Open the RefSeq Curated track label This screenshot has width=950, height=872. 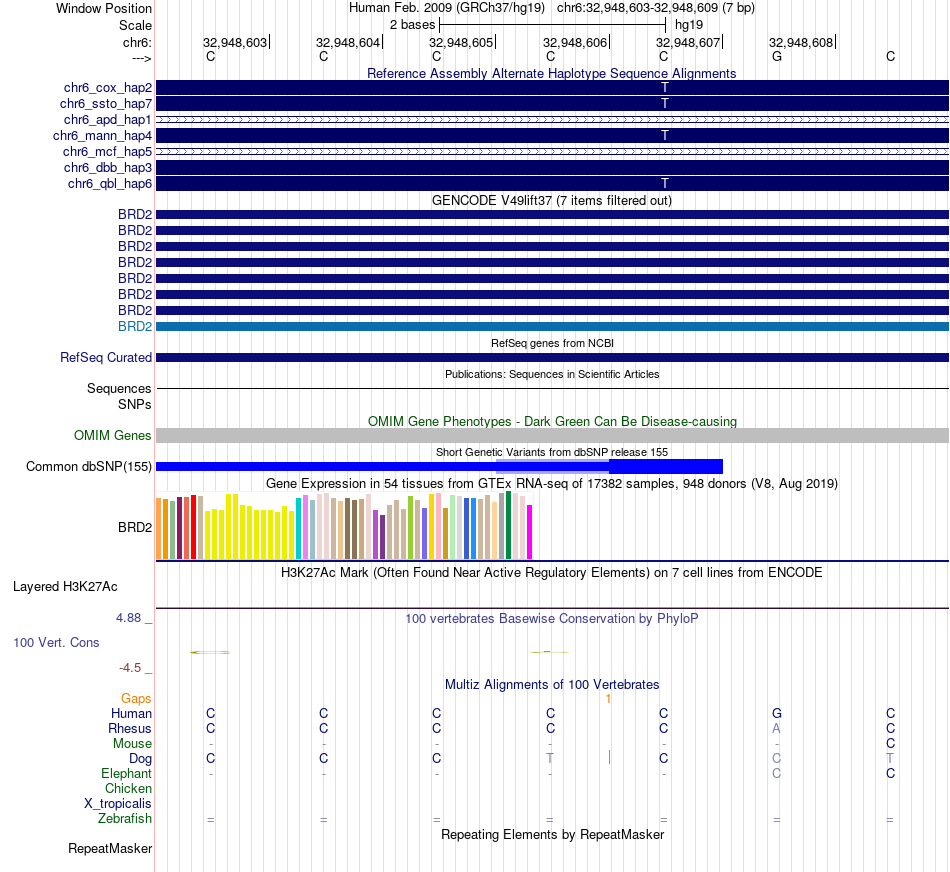point(106,358)
